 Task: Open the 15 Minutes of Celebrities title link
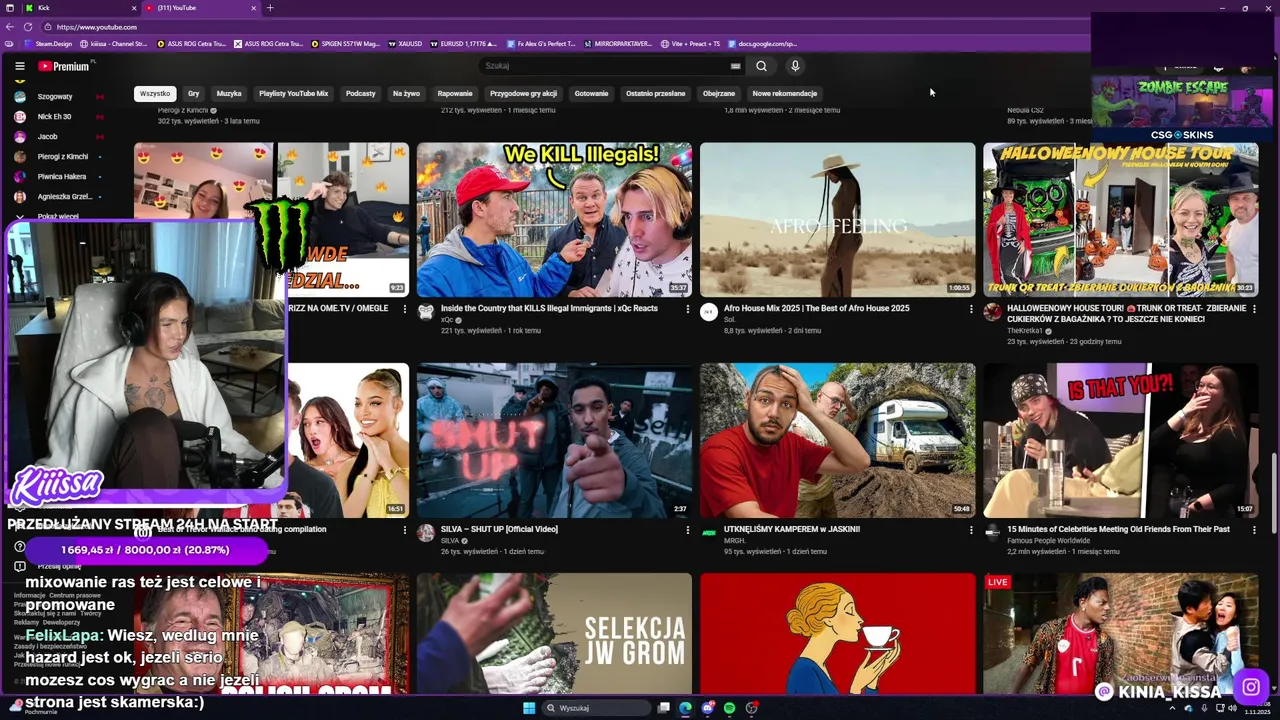click(1118, 529)
